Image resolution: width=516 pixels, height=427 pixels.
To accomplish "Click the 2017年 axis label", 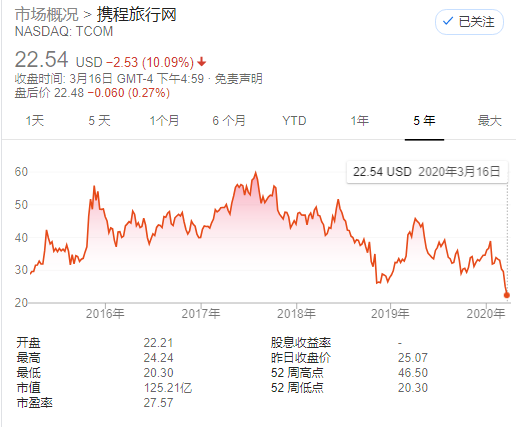I will 201,314.
